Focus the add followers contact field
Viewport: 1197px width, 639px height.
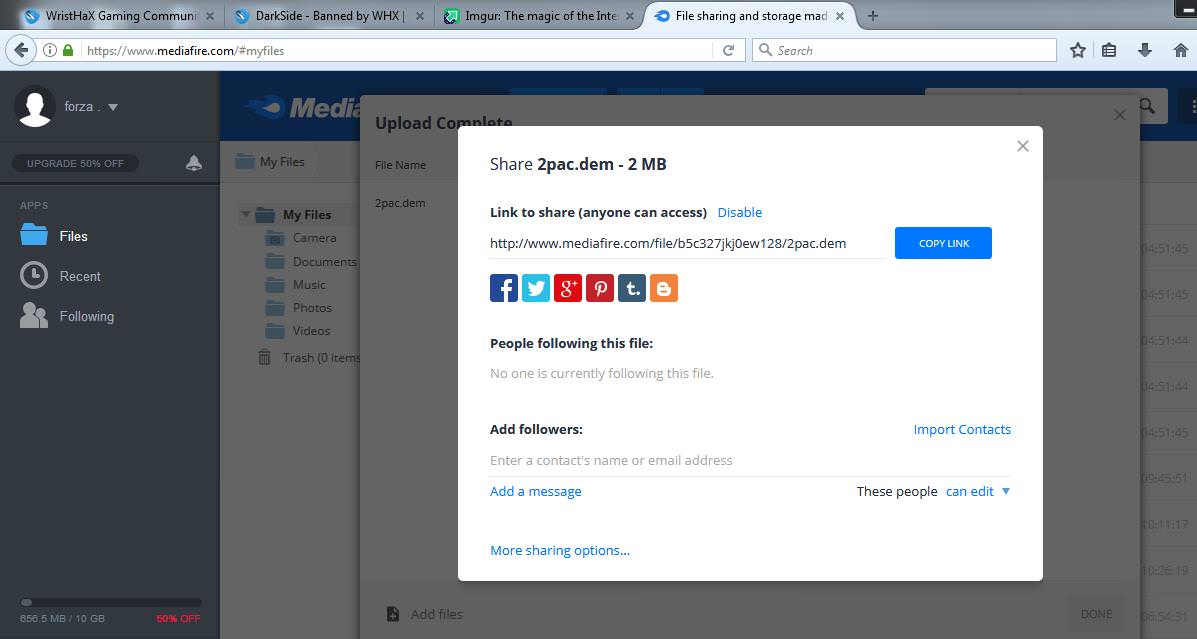[750, 460]
